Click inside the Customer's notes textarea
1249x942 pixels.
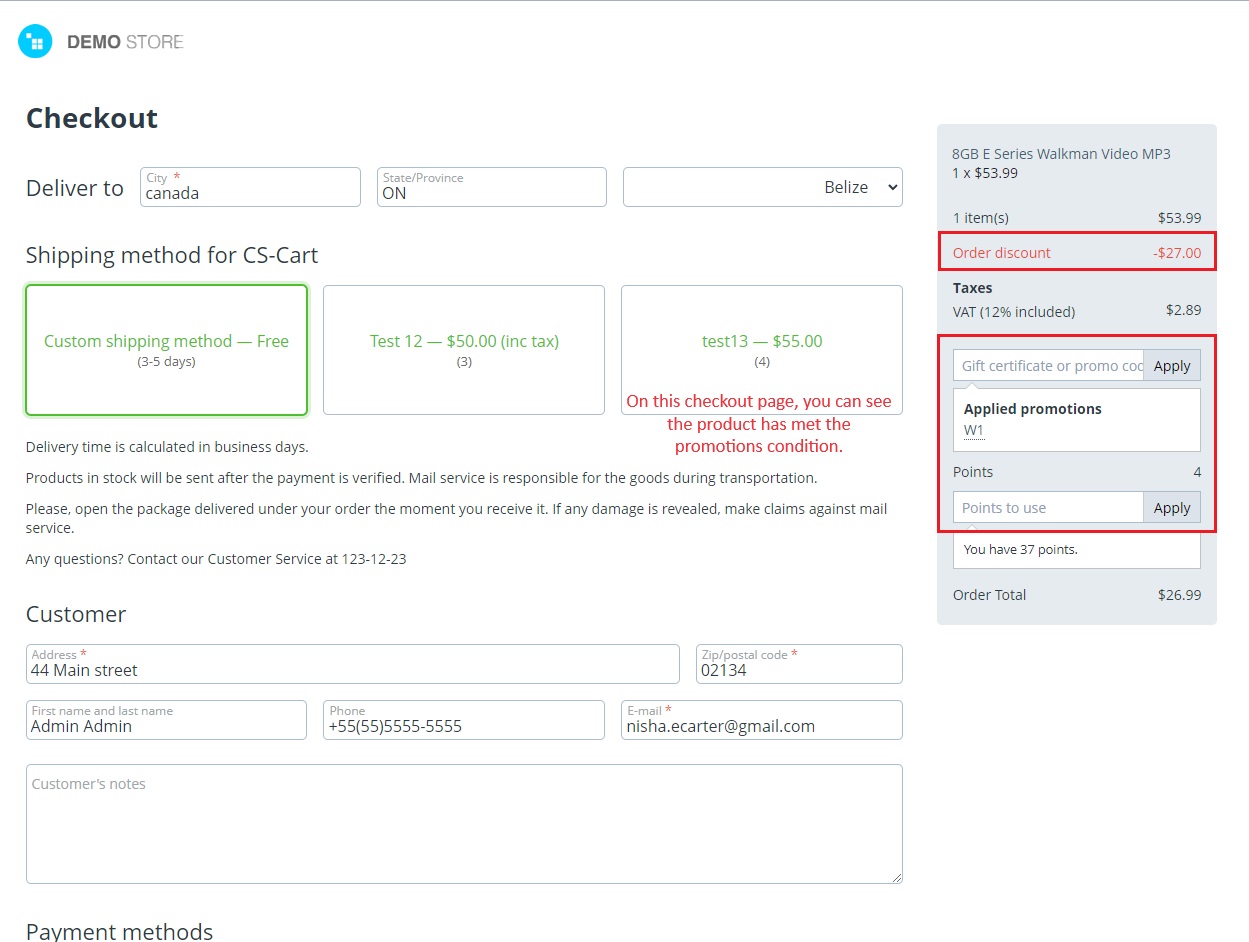(464, 824)
